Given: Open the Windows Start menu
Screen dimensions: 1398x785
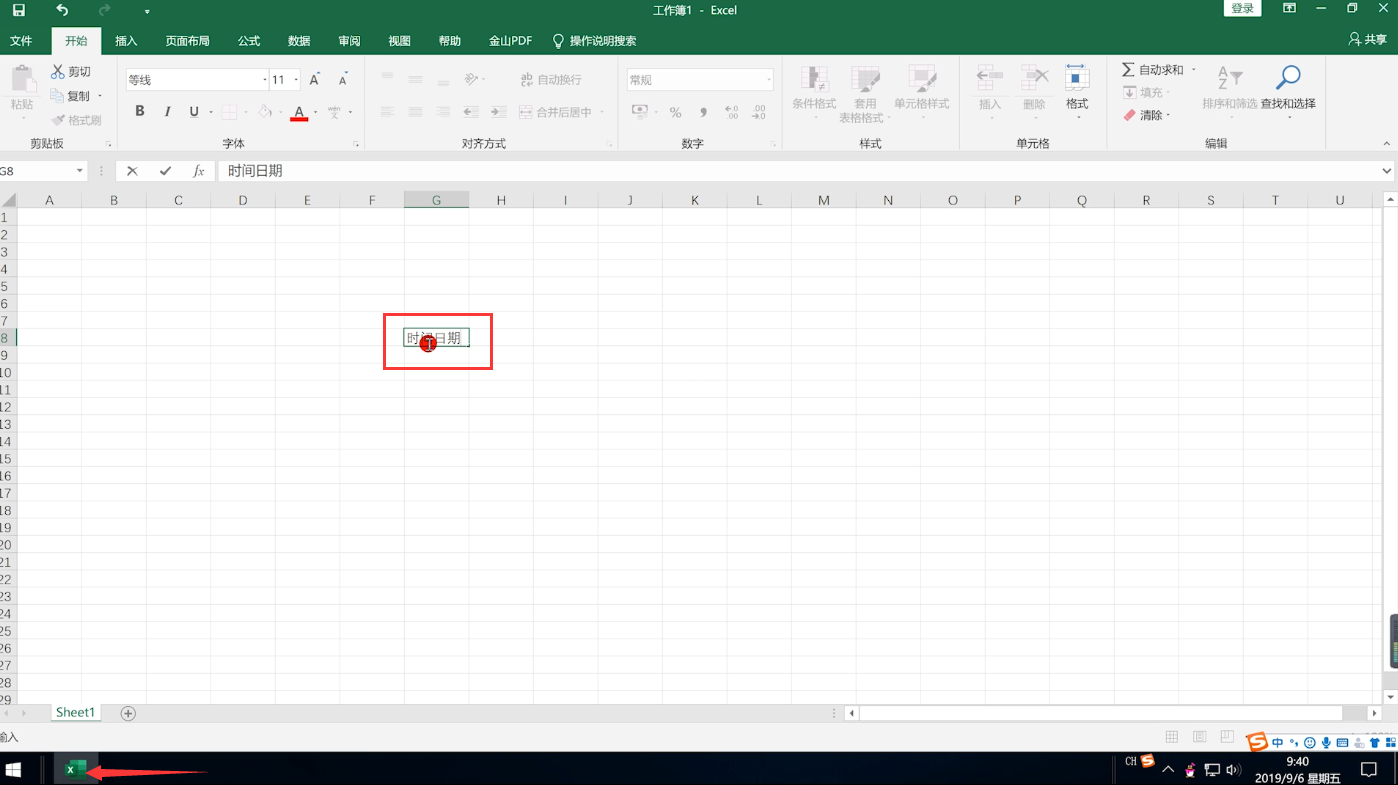Looking at the screenshot, I should pyautogui.click(x=14, y=769).
